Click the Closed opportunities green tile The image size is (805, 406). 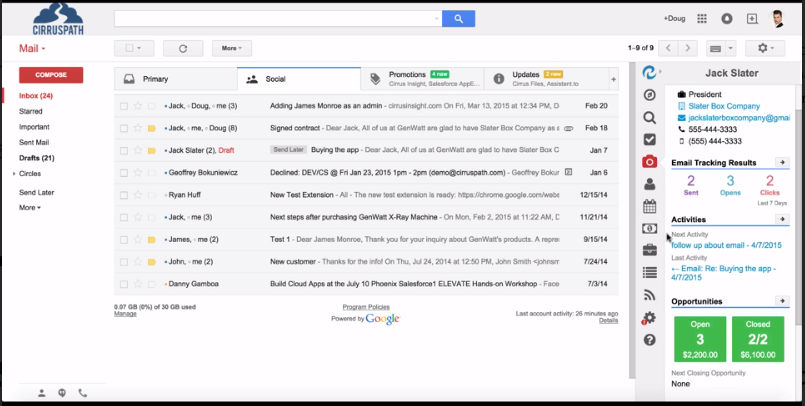click(758, 339)
